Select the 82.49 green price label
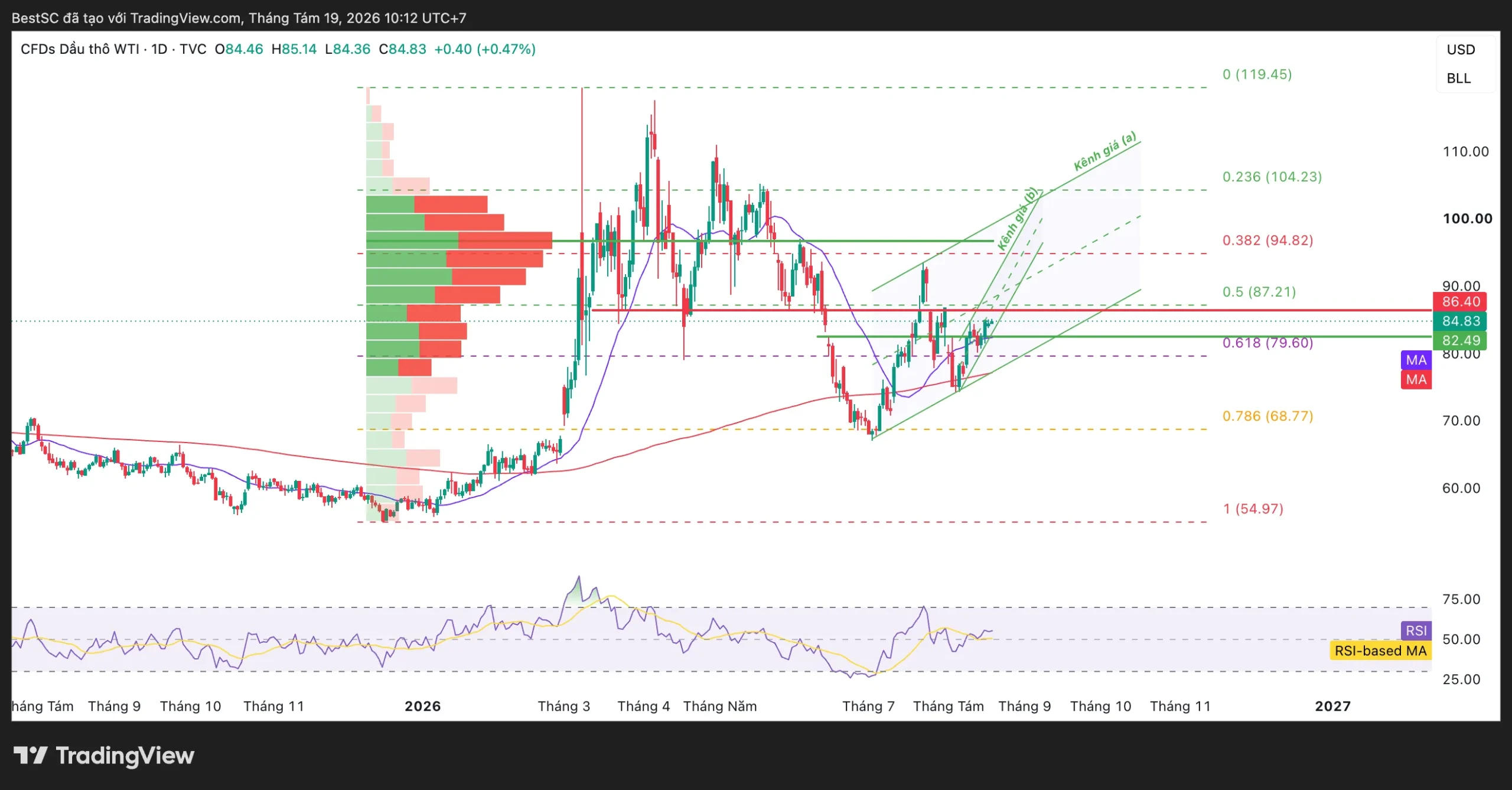The height and width of the screenshot is (790, 1512). click(1461, 340)
